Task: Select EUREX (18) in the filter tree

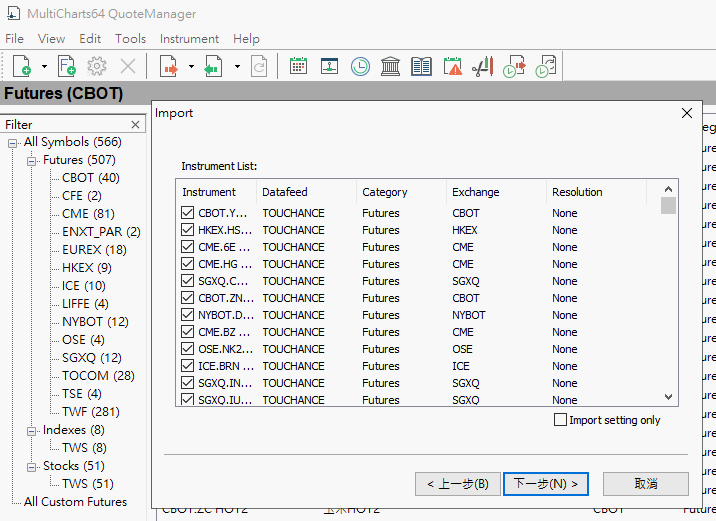Action: (x=94, y=250)
